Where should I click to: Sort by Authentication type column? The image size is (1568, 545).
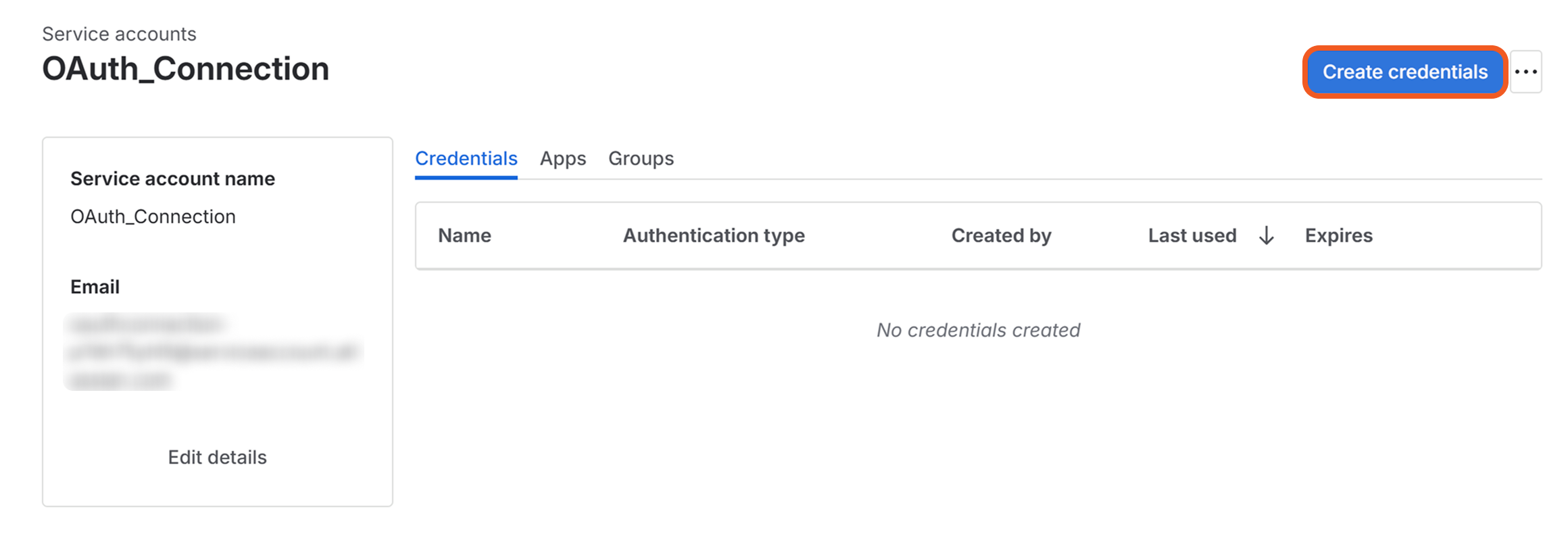tap(714, 235)
